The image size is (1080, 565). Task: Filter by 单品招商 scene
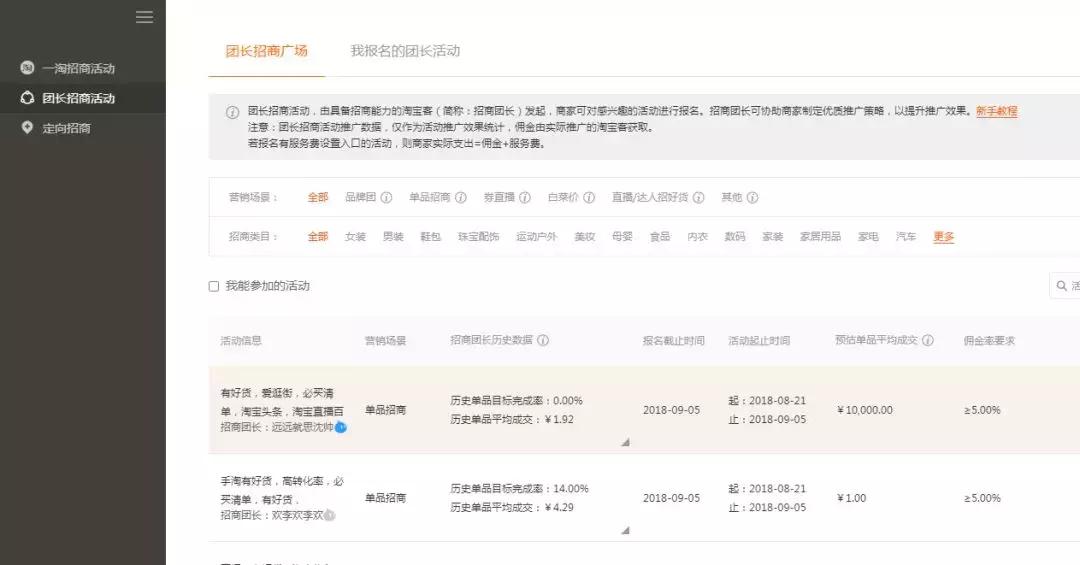430,198
